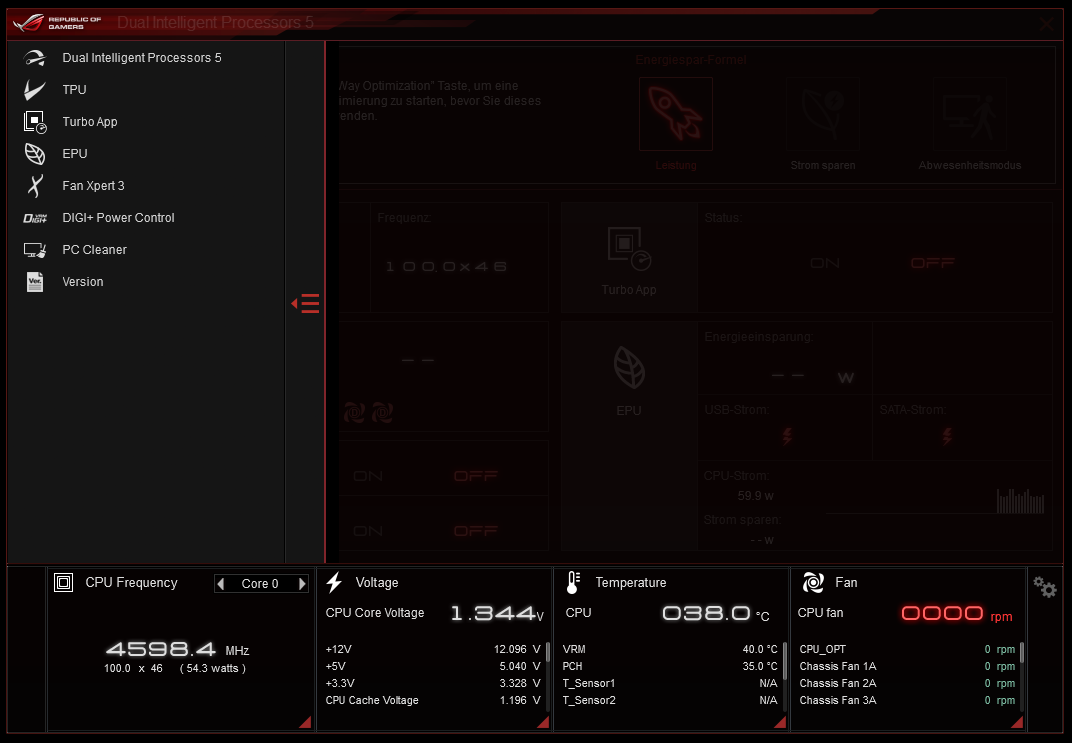Select the TPU checkmark icon in sidebar
Viewport: 1072px width, 743px height.
(36, 89)
